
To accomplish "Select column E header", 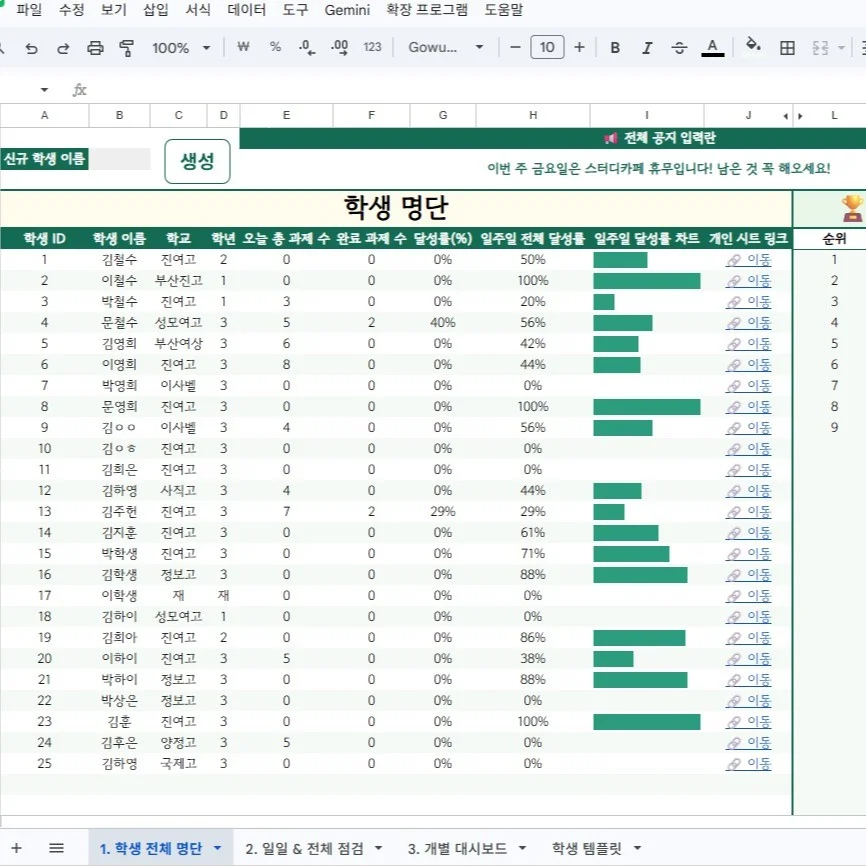I will [x=286, y=115].
